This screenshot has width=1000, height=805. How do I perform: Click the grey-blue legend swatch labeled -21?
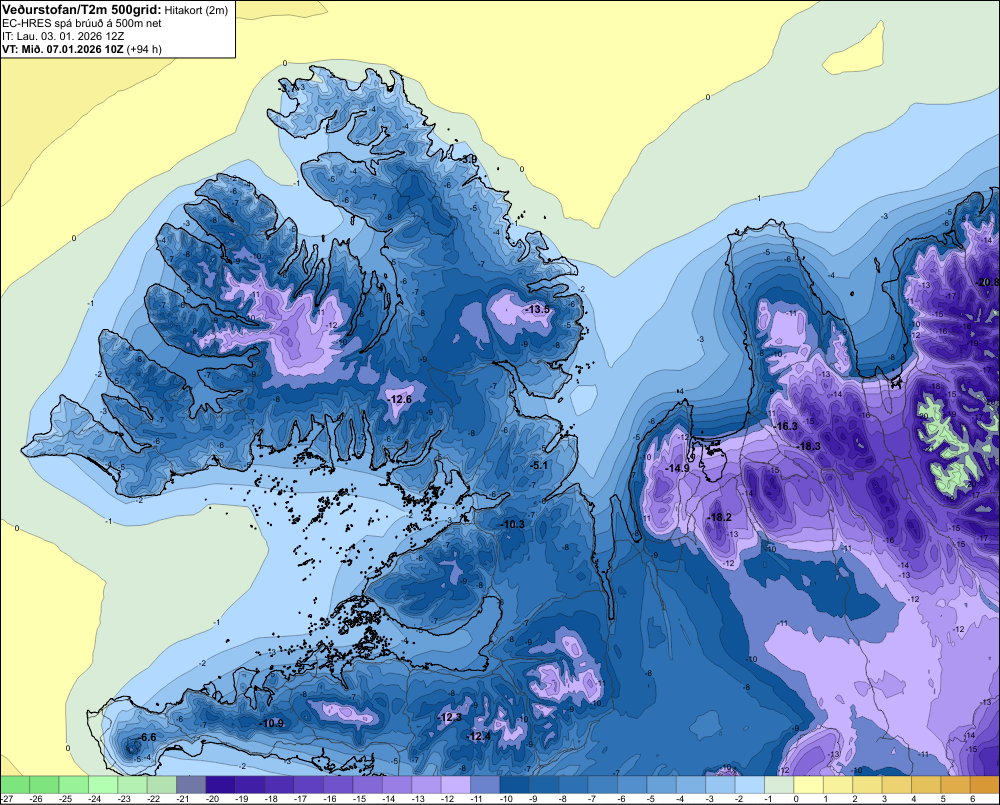tap(191, 785)
